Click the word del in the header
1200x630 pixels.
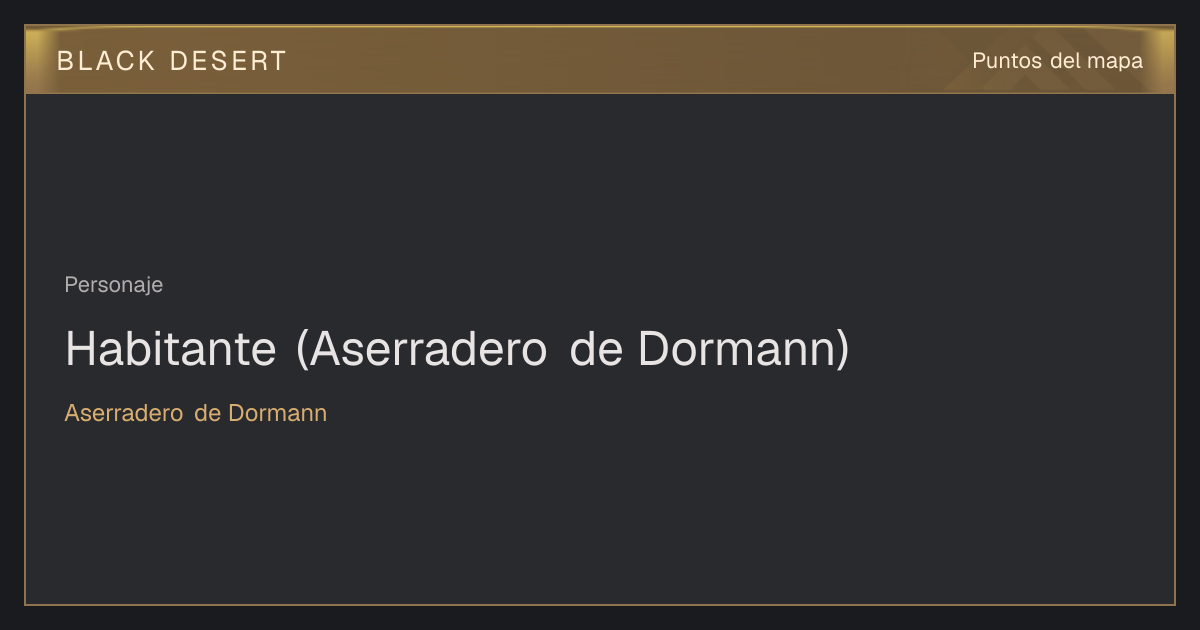(x=1066, y=61)
